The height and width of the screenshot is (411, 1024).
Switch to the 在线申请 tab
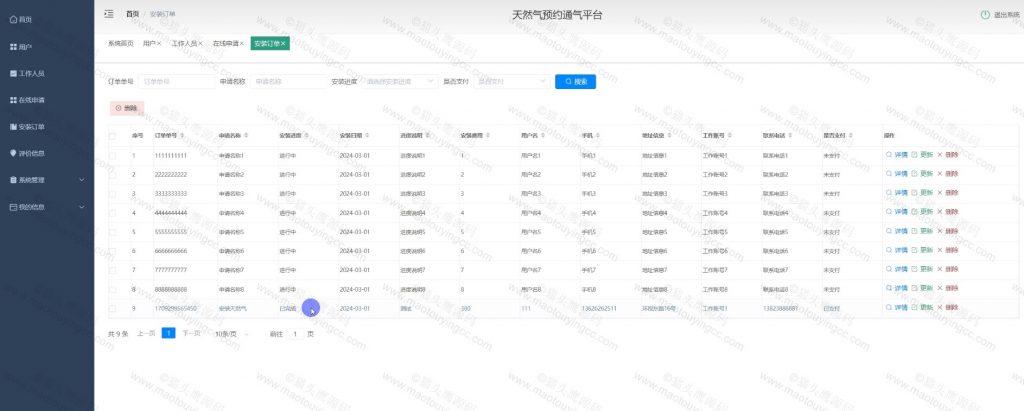point(225,44)
